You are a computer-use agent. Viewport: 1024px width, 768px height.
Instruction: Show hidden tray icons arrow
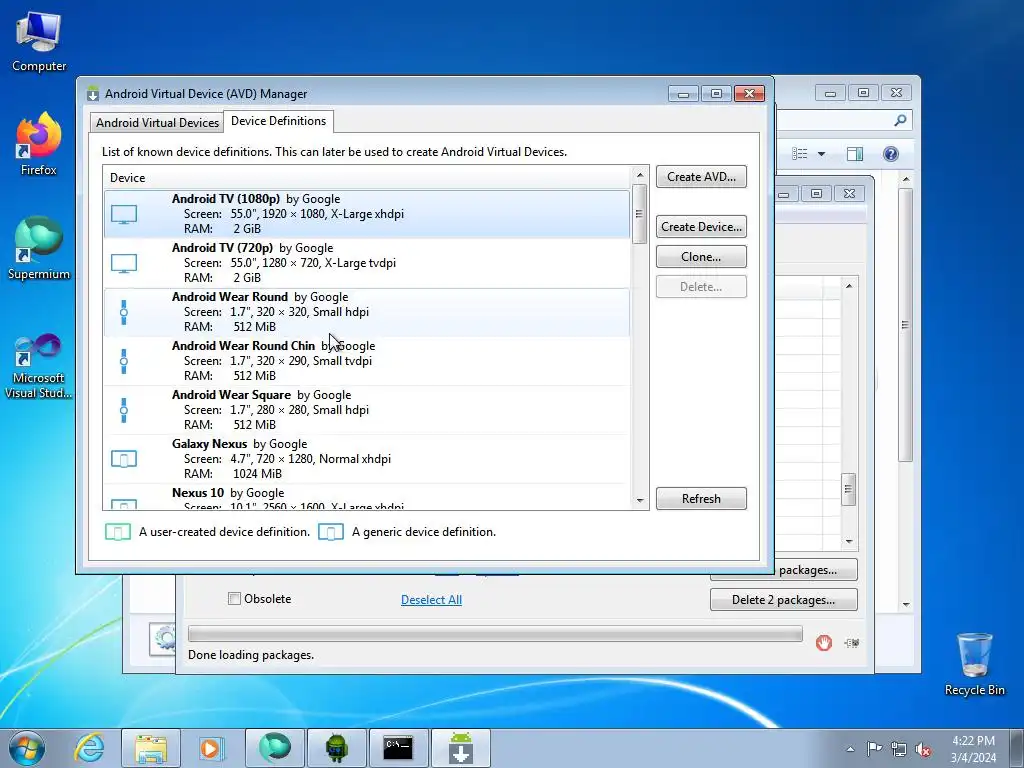[x=850, y=749]
